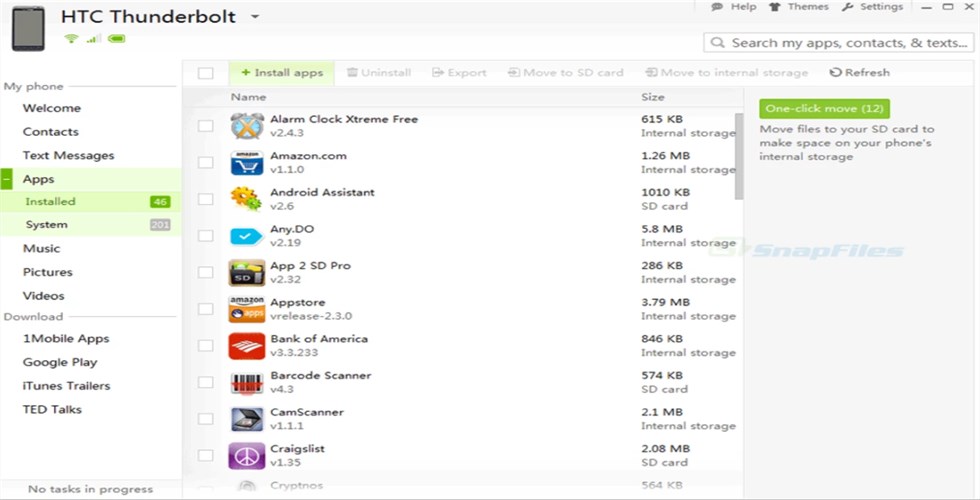
Task: Open Music in the sidebar
Action: tap(42, 249)
